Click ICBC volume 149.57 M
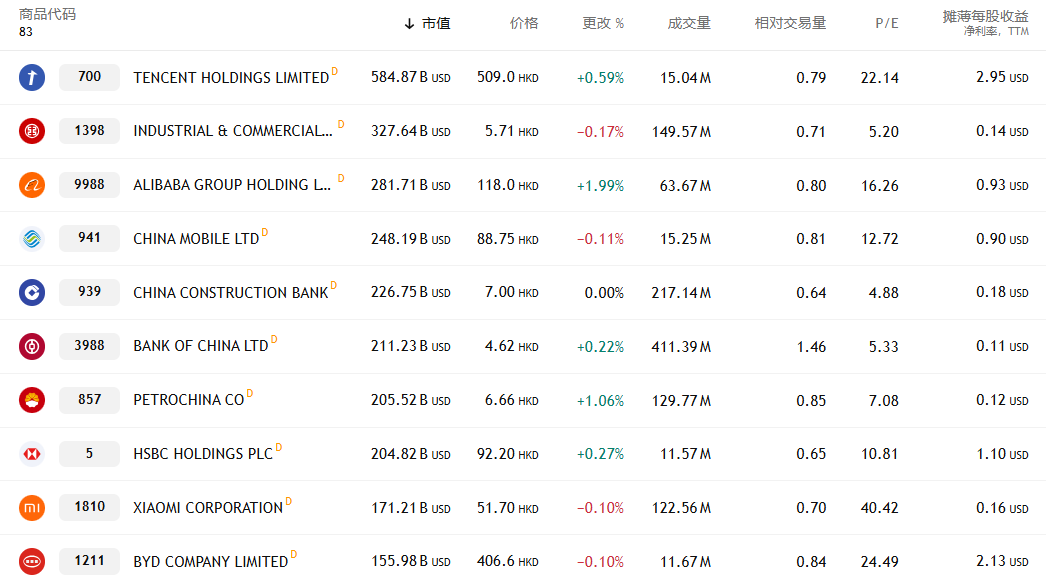Image resolution: width=1046 pixels, height=582 pixels. (x=681, y=132)
